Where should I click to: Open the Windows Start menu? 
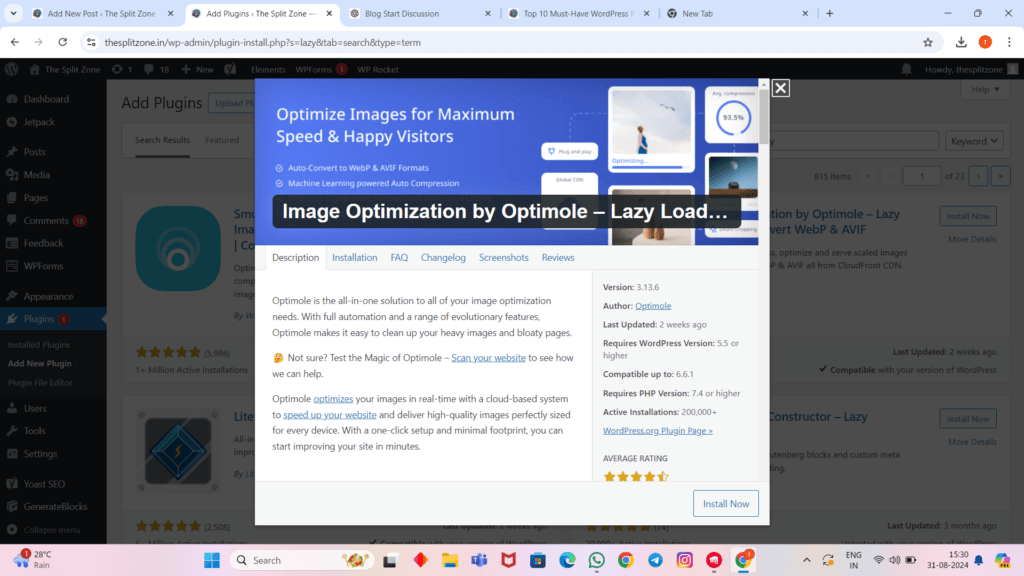[x=212, y=560]
